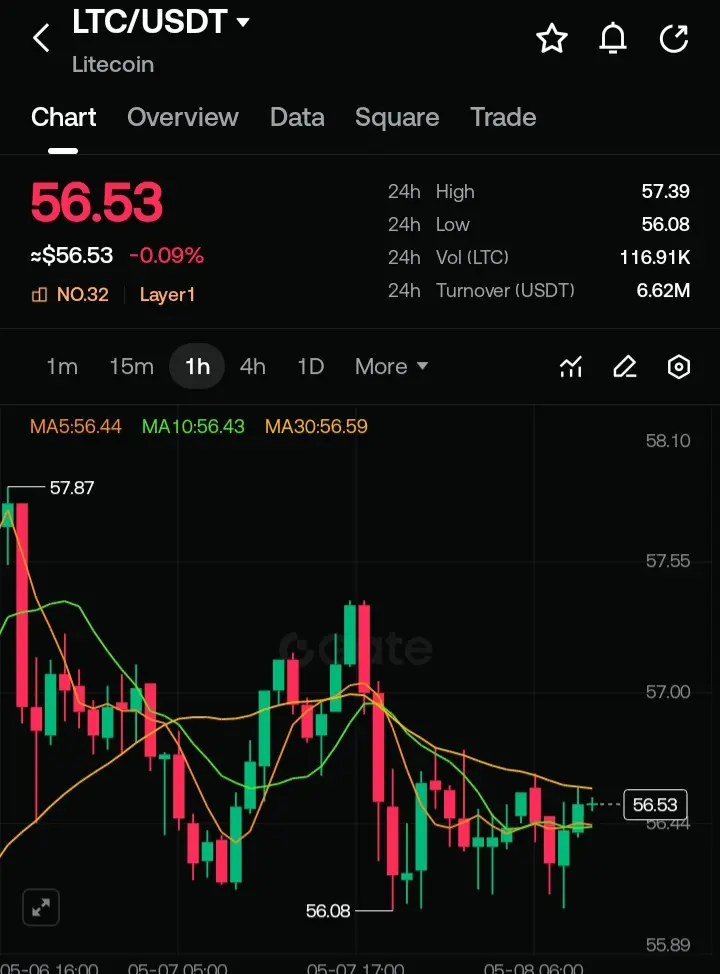Tap the 57.00 price axis label
The height and width of the screenshot is (974, 720).
pos(668,692)
